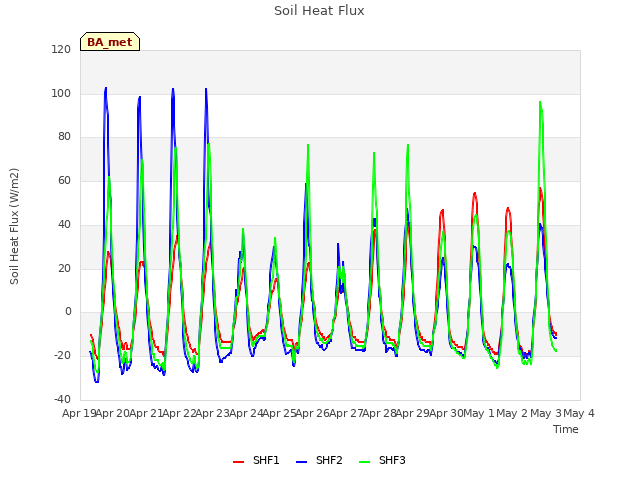640x480 pixels.
Task: Click the Soil Heat Flux (W/m2) axis label
Action: 14,226
